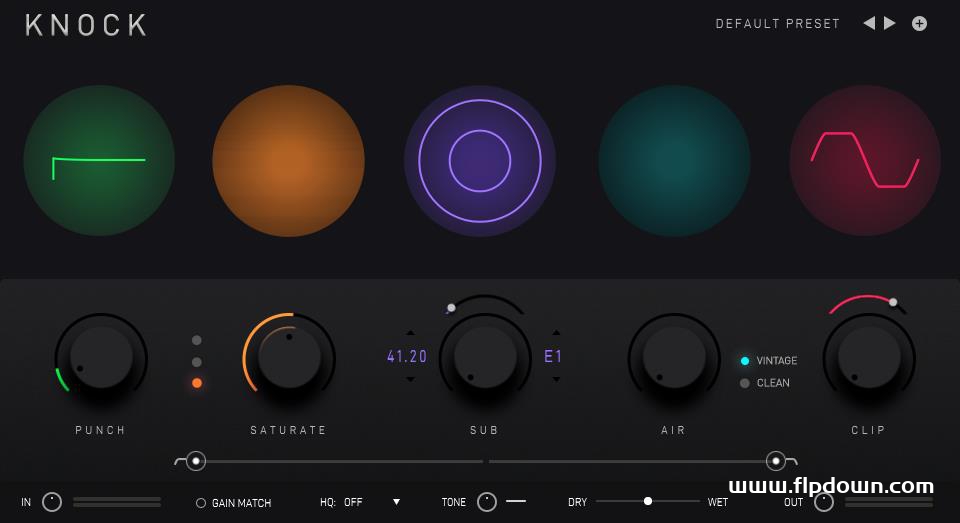Image resolution: width=960 pixels, height=523 pixels.
Task: Click the TONE knob
Action: (487, 502)
